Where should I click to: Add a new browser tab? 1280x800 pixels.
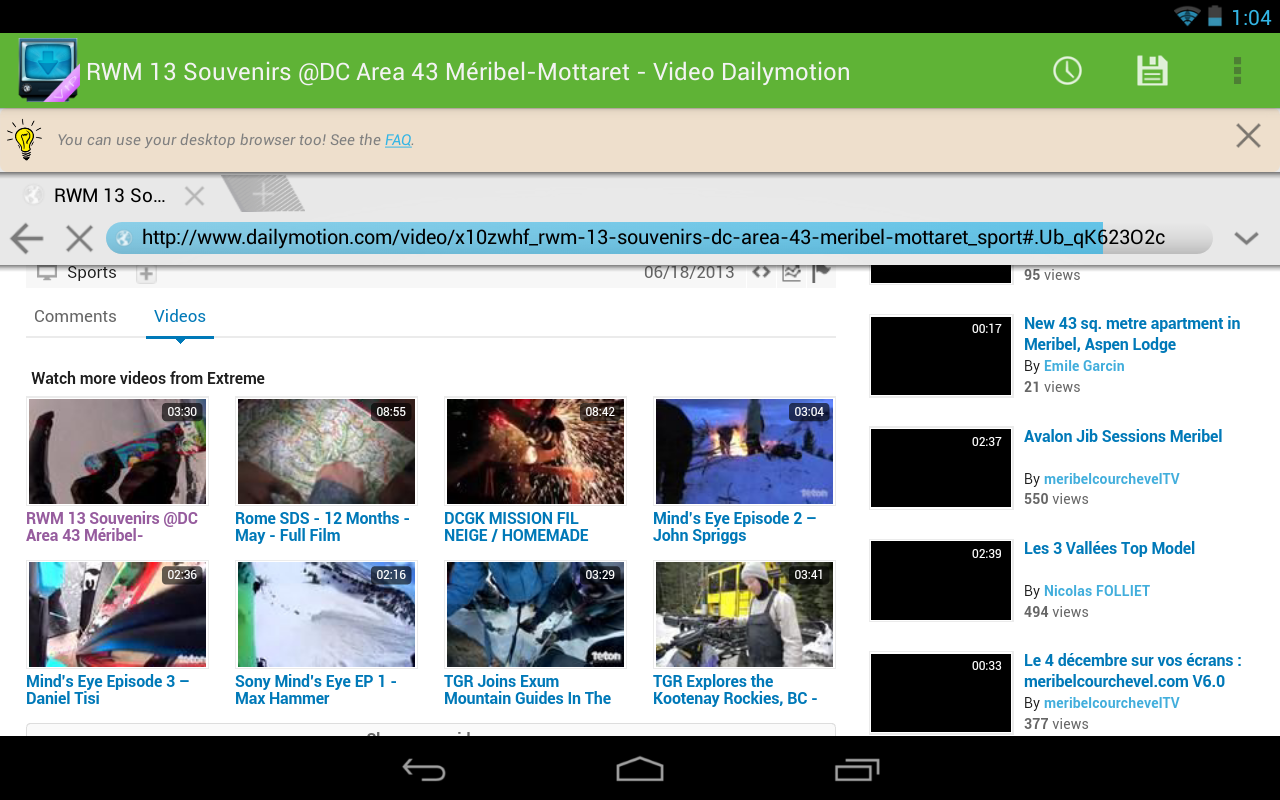coord(263,194)
